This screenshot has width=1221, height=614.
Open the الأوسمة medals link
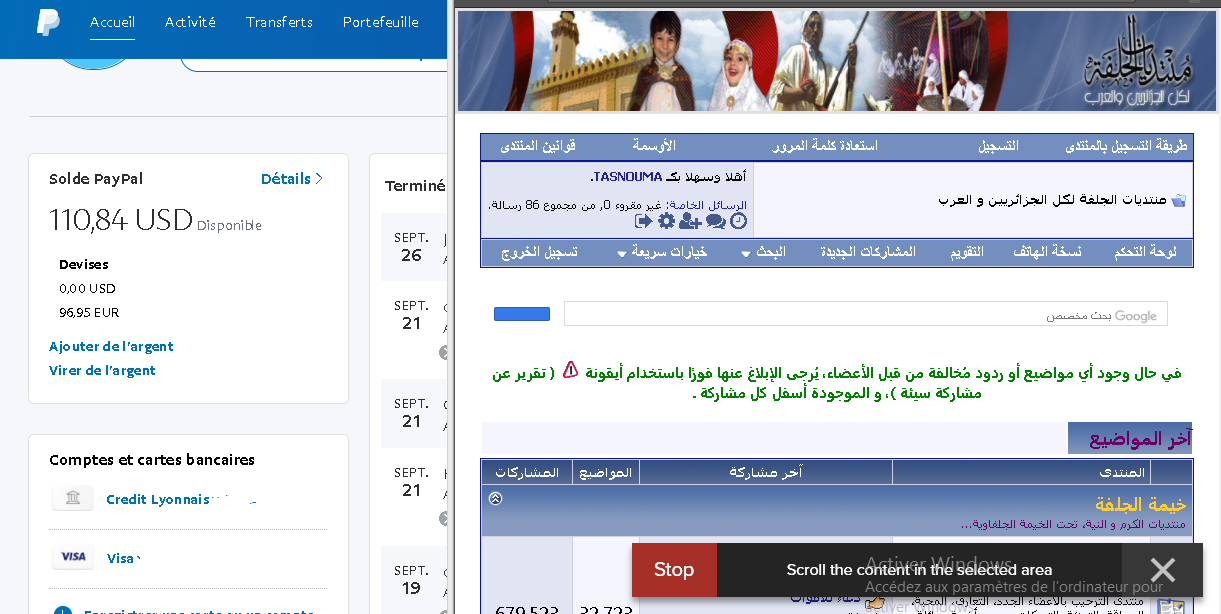[x=654, y=146]
